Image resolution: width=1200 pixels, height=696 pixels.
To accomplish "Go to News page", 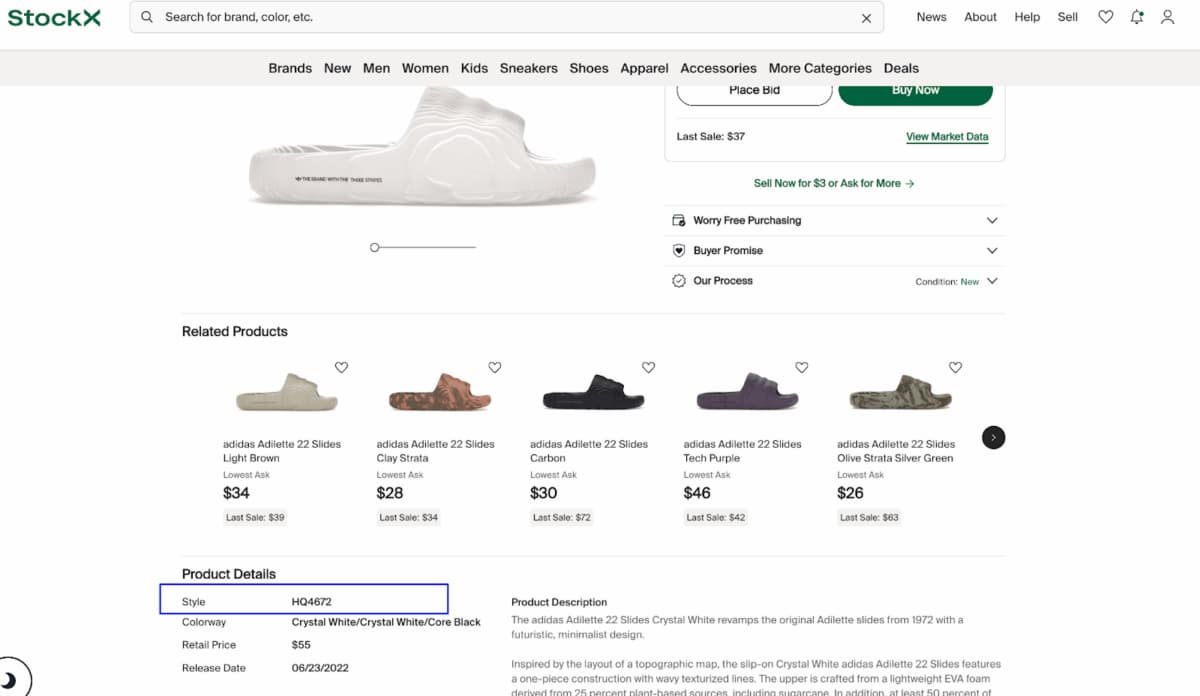I will pos(931,17).
